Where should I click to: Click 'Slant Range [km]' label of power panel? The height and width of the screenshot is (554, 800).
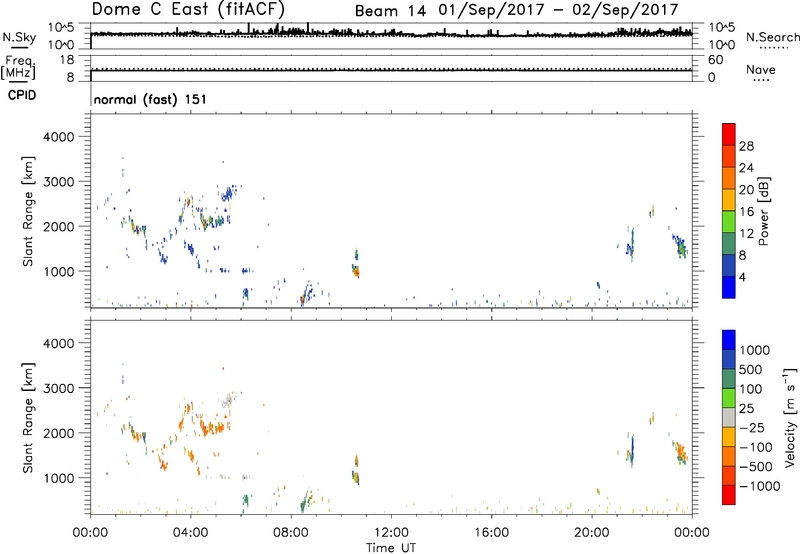[28, 211]
